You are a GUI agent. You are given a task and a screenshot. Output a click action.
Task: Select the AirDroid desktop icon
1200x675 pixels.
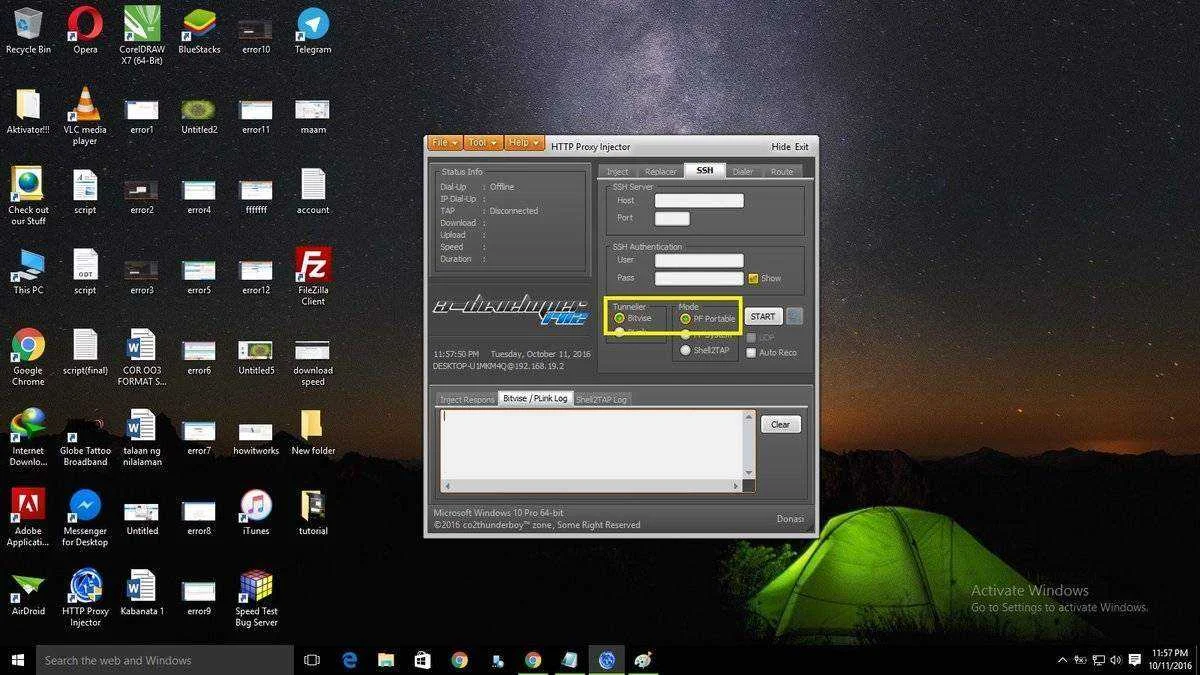point(28,592)
